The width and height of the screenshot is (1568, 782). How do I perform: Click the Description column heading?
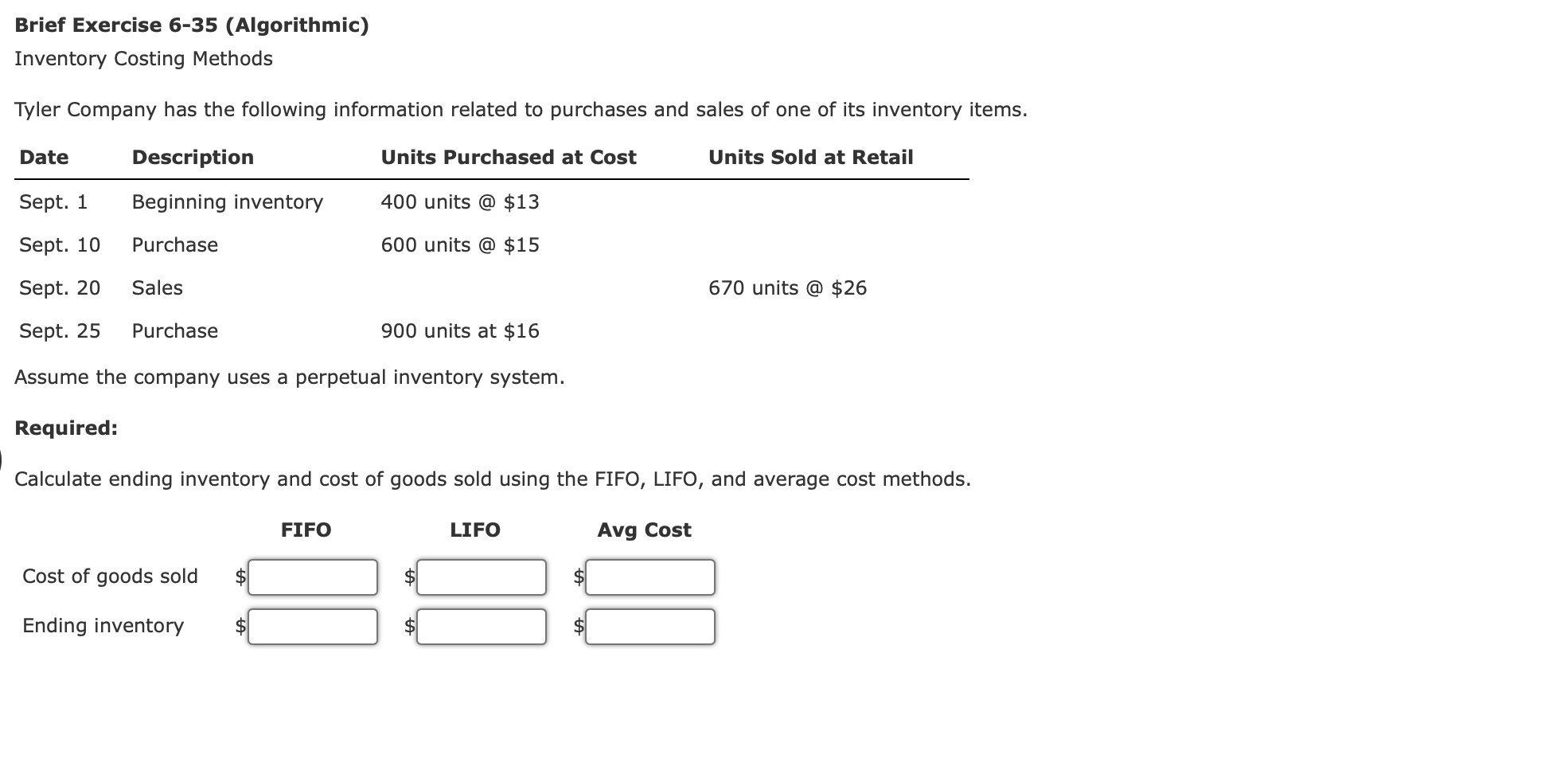point(193,157)
